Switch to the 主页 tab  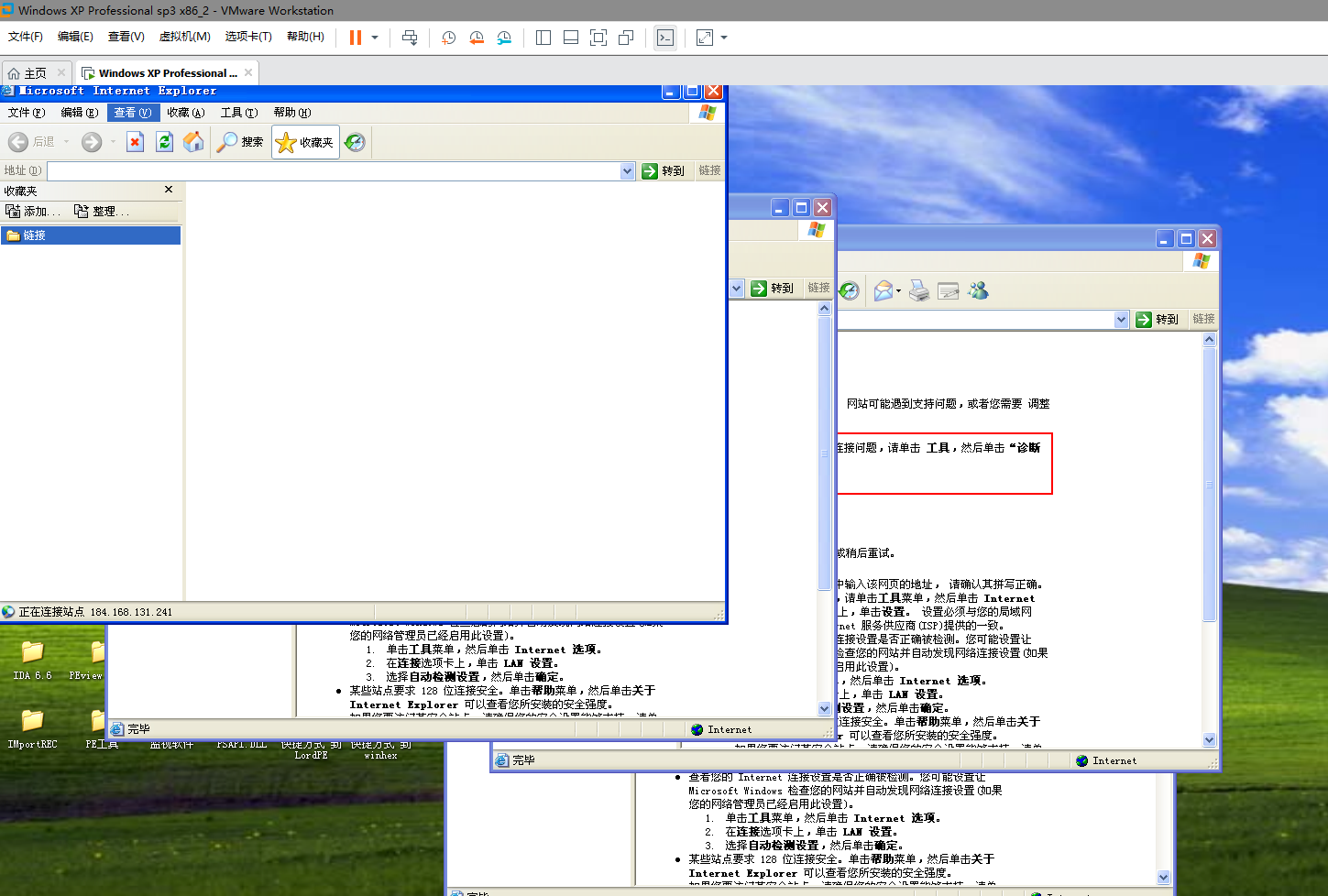[x=36, y=73]
